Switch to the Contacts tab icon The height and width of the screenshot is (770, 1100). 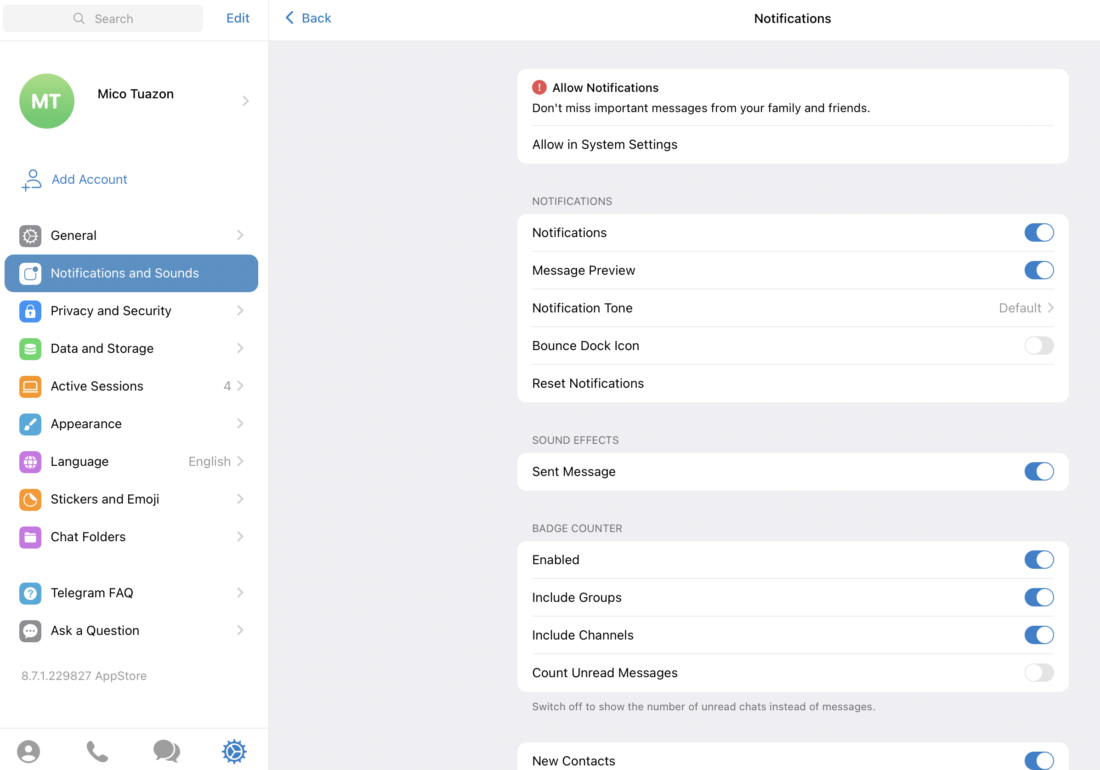pyautogui.click(x=28, y=751)
